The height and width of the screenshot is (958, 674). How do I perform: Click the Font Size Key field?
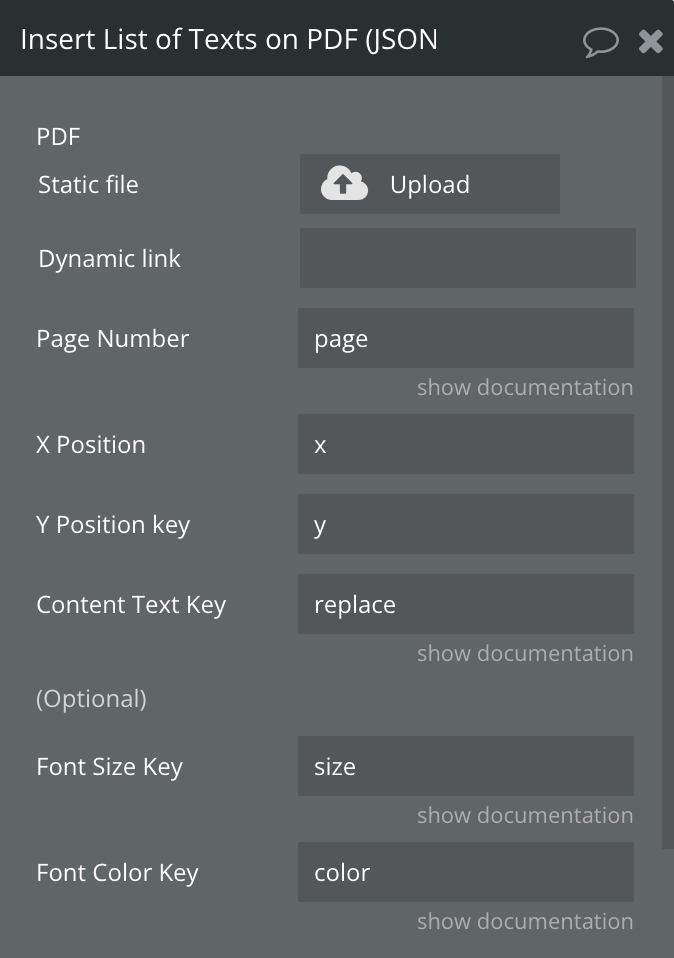click(465, 766)
